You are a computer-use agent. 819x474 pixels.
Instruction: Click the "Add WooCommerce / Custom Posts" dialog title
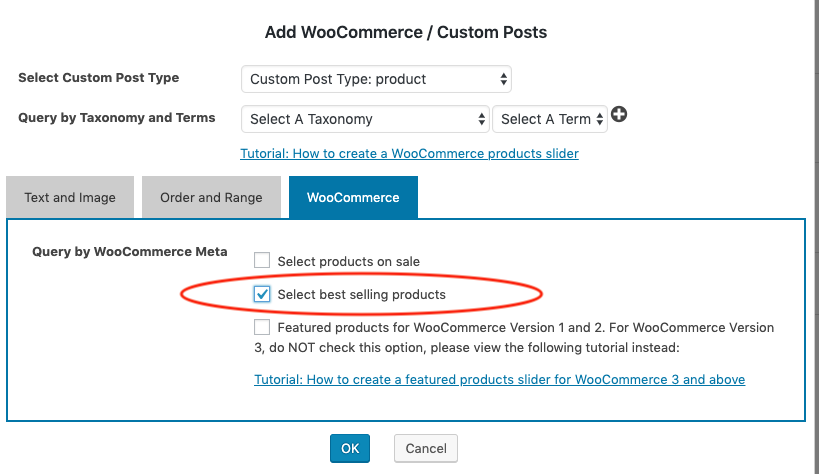tap(406, 32)
